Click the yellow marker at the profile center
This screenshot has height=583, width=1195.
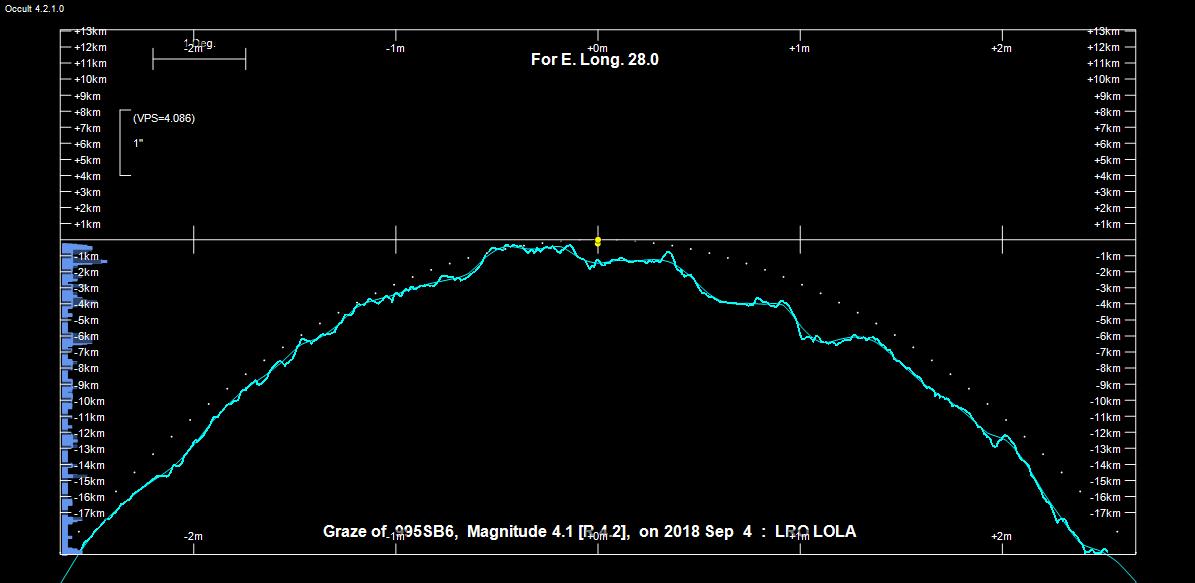click(598, 241)
